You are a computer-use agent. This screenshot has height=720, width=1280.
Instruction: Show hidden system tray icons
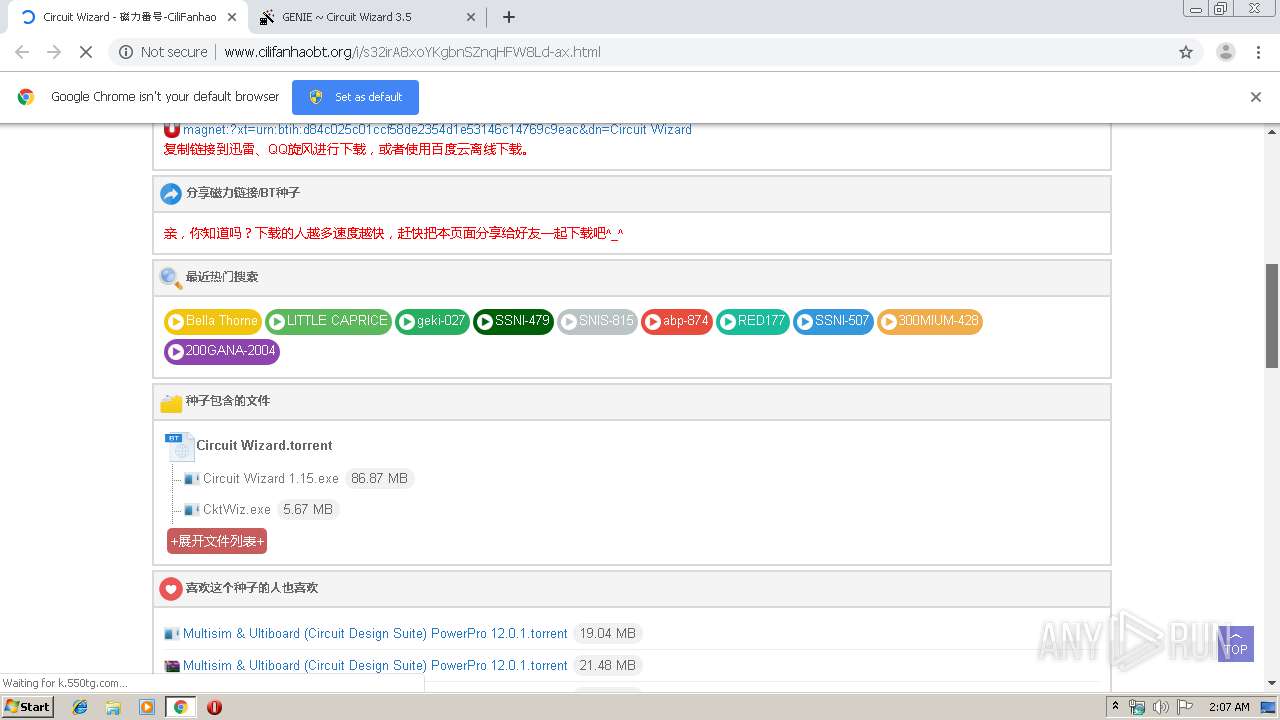coord(1116,707)
